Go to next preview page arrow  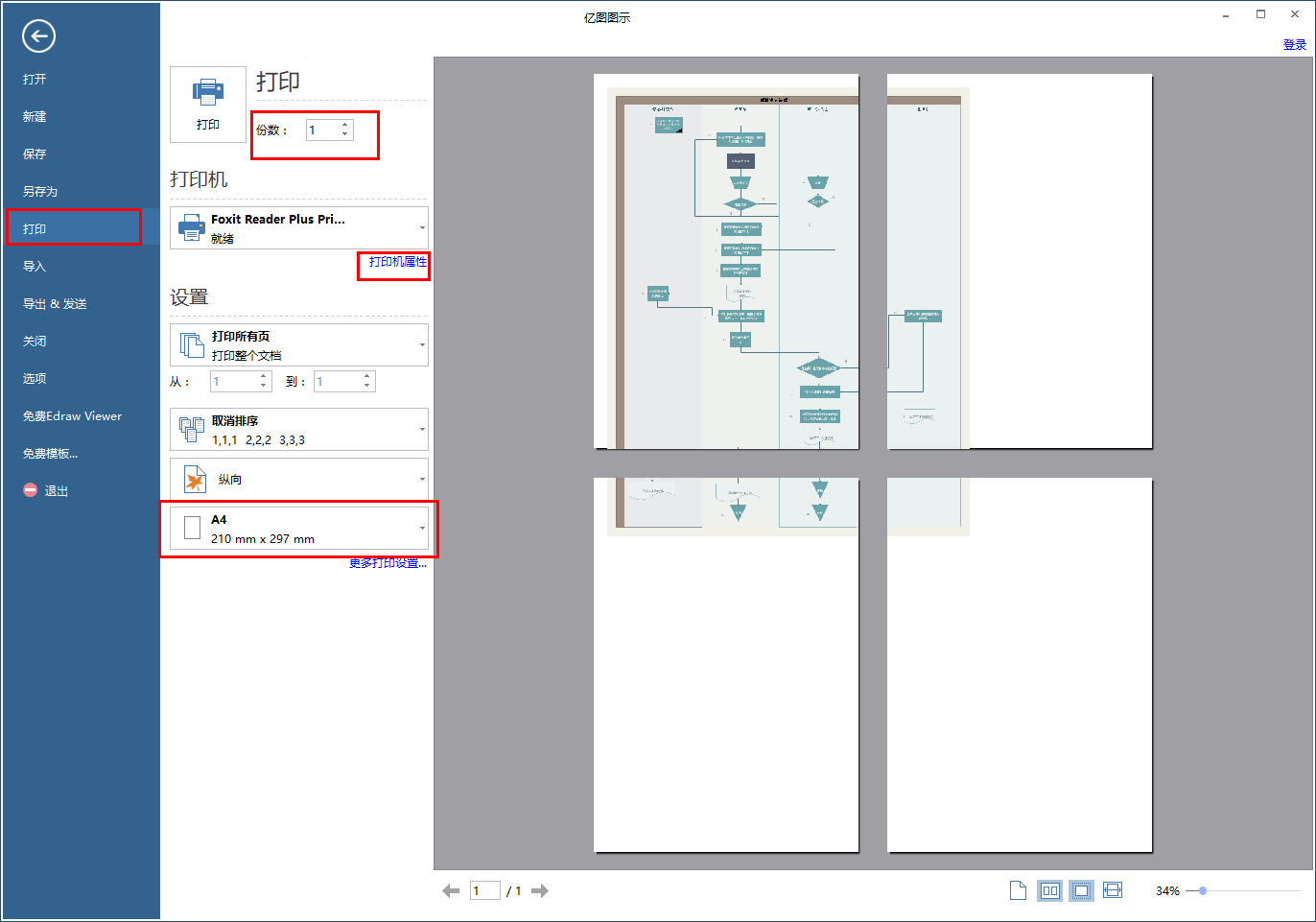(x=540, y=891)
